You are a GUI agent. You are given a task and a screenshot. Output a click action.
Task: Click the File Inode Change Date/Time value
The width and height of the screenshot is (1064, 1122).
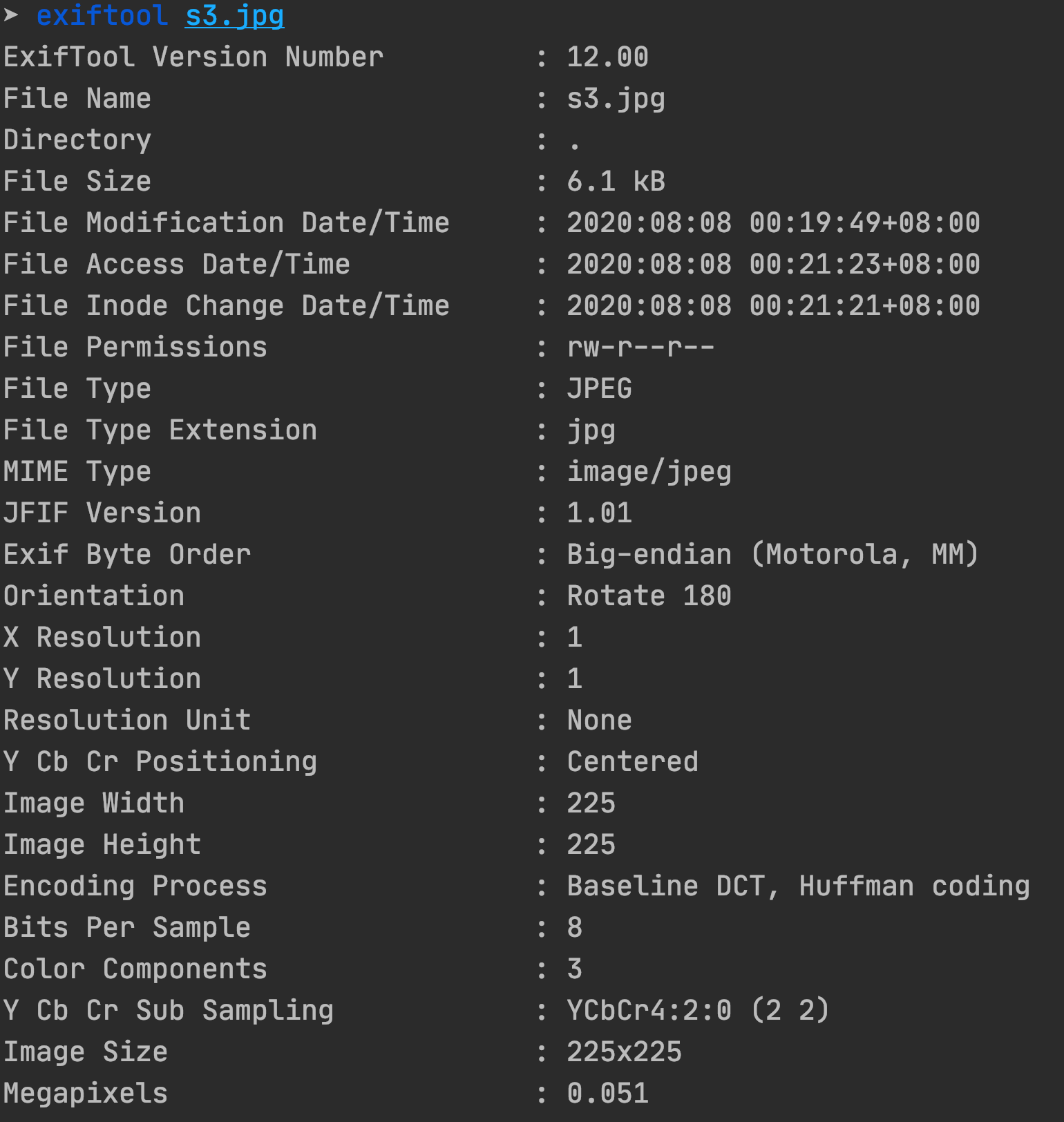[773, 306]
